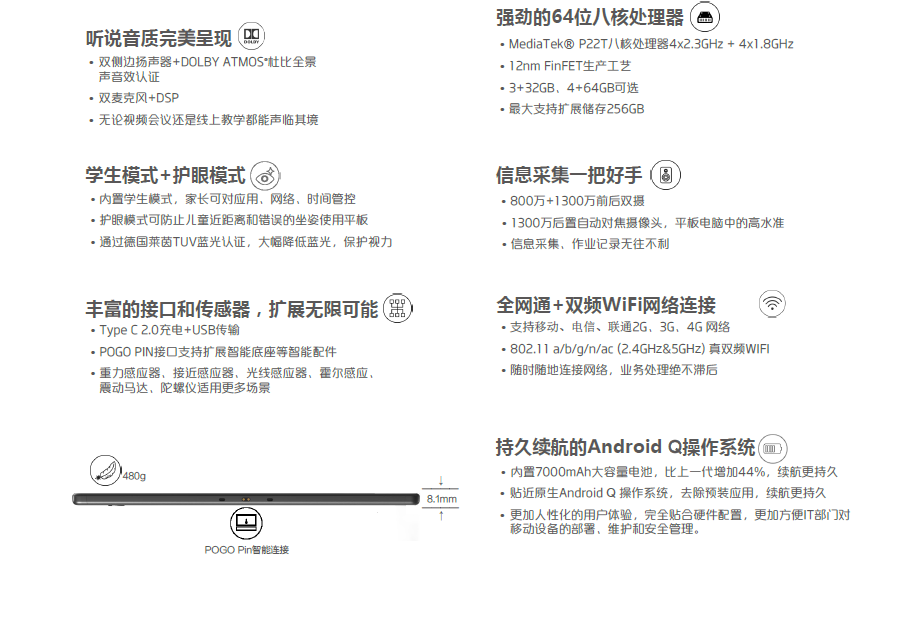Image resolution: width=908 pixels, height=617 pixels.
Task: Click the Type C 2.0充电+USB传输 bullet
Action: (x=169, y=330)
